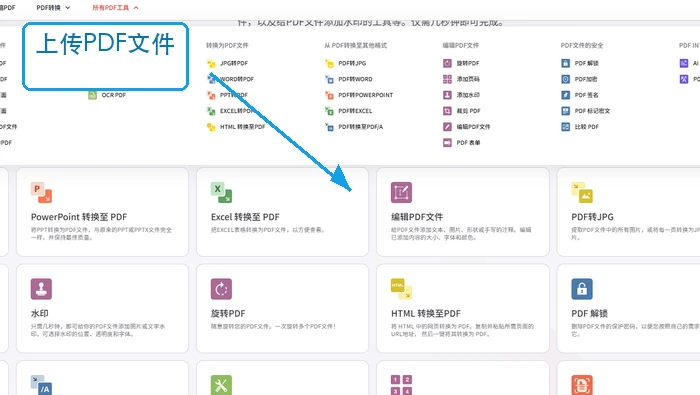Click the HTML 转换至PDF card icon
This screenshot has width=700, height=395.
[x=401, y=289]
